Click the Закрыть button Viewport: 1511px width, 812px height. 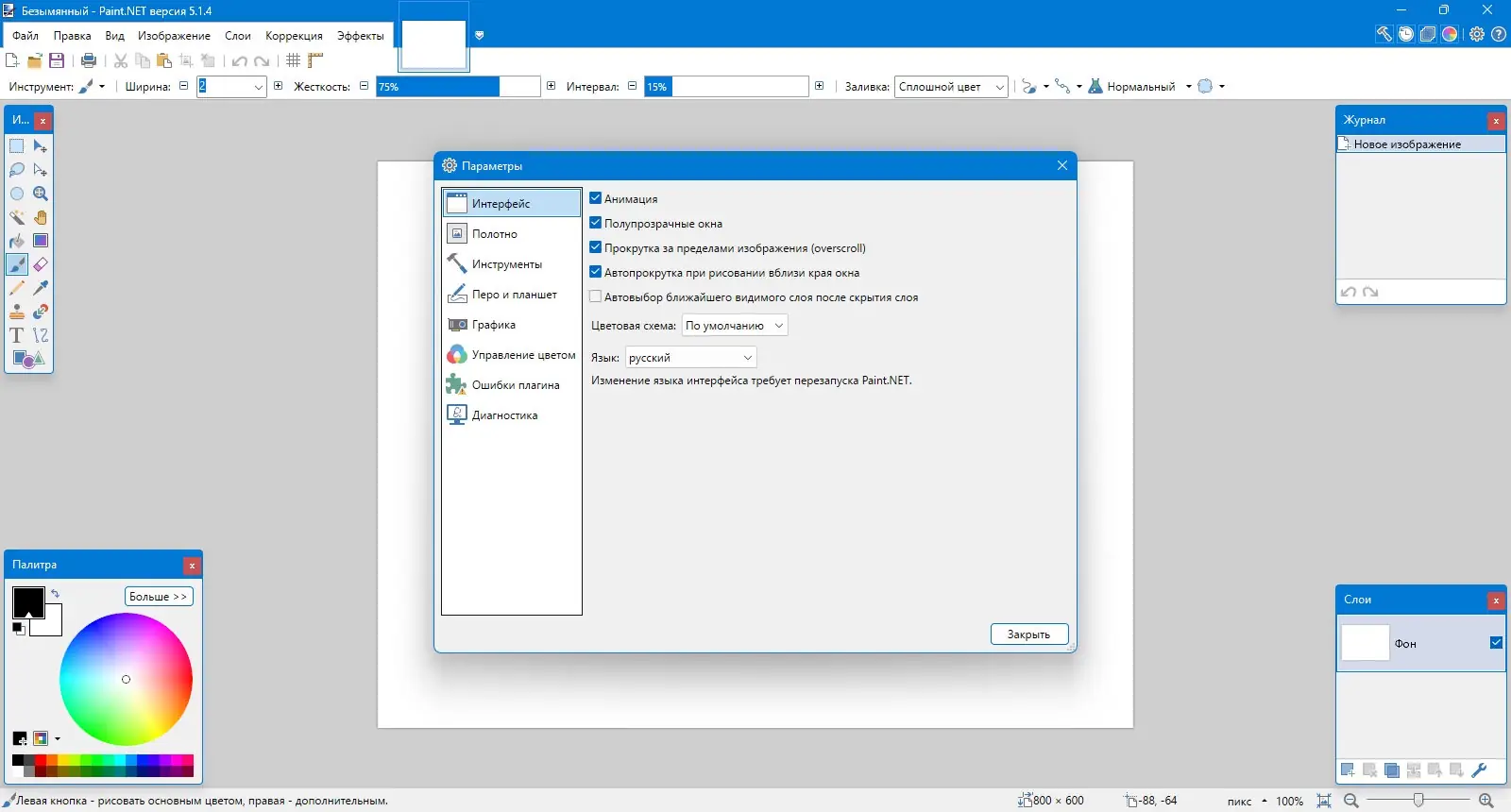[1029, 634]
